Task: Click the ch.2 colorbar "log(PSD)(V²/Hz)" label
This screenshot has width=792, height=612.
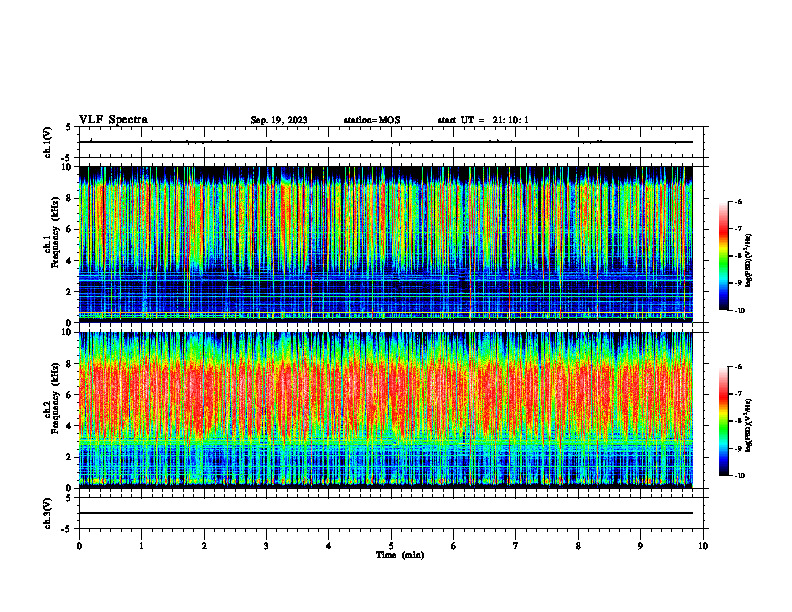Action: [749, 425]
